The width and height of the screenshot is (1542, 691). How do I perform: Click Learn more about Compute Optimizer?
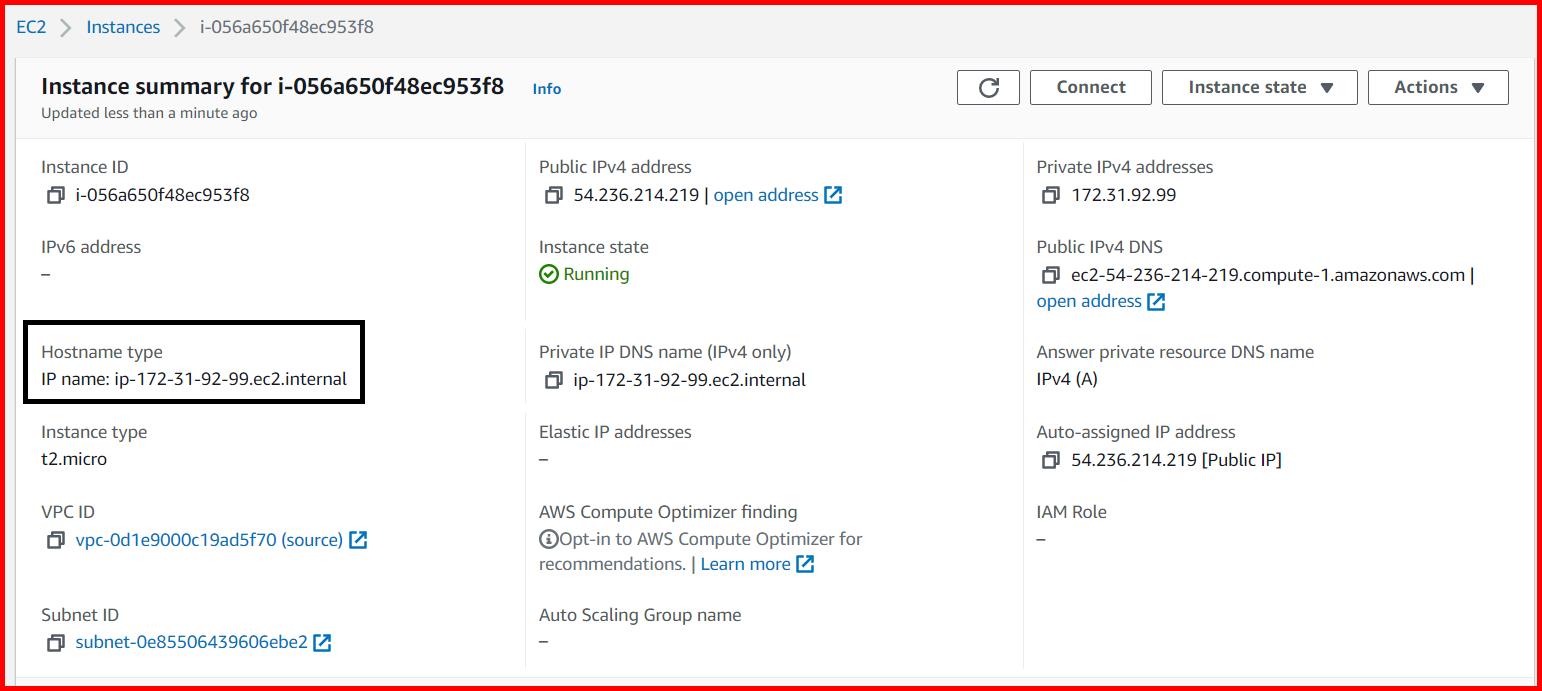point(745,563)
